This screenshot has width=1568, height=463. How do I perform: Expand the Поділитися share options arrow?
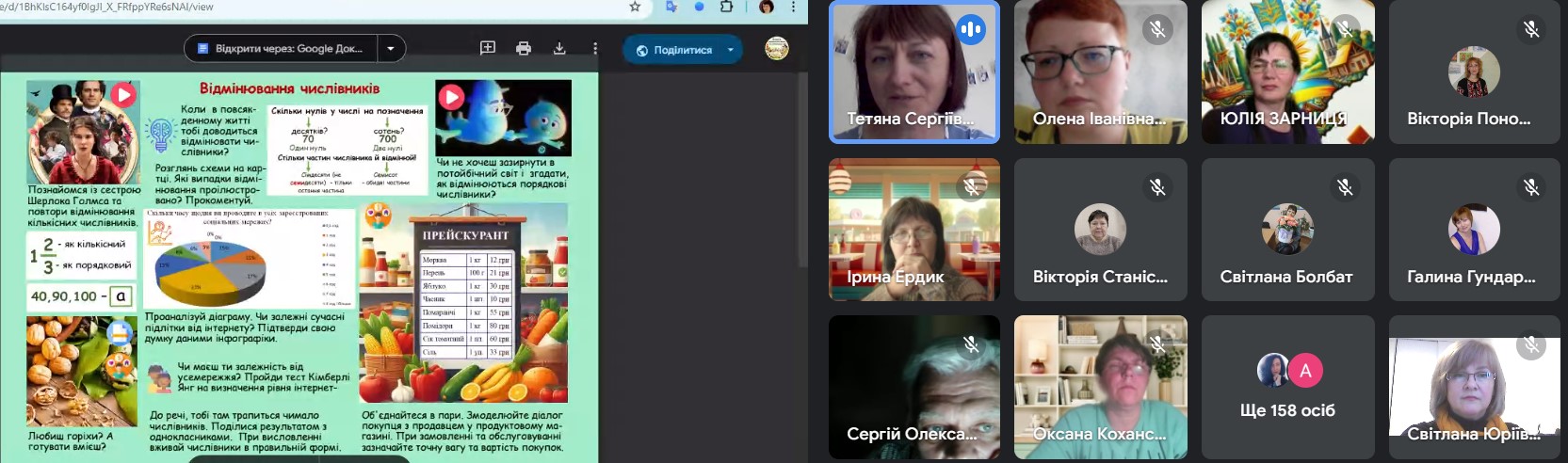point(731,50)
